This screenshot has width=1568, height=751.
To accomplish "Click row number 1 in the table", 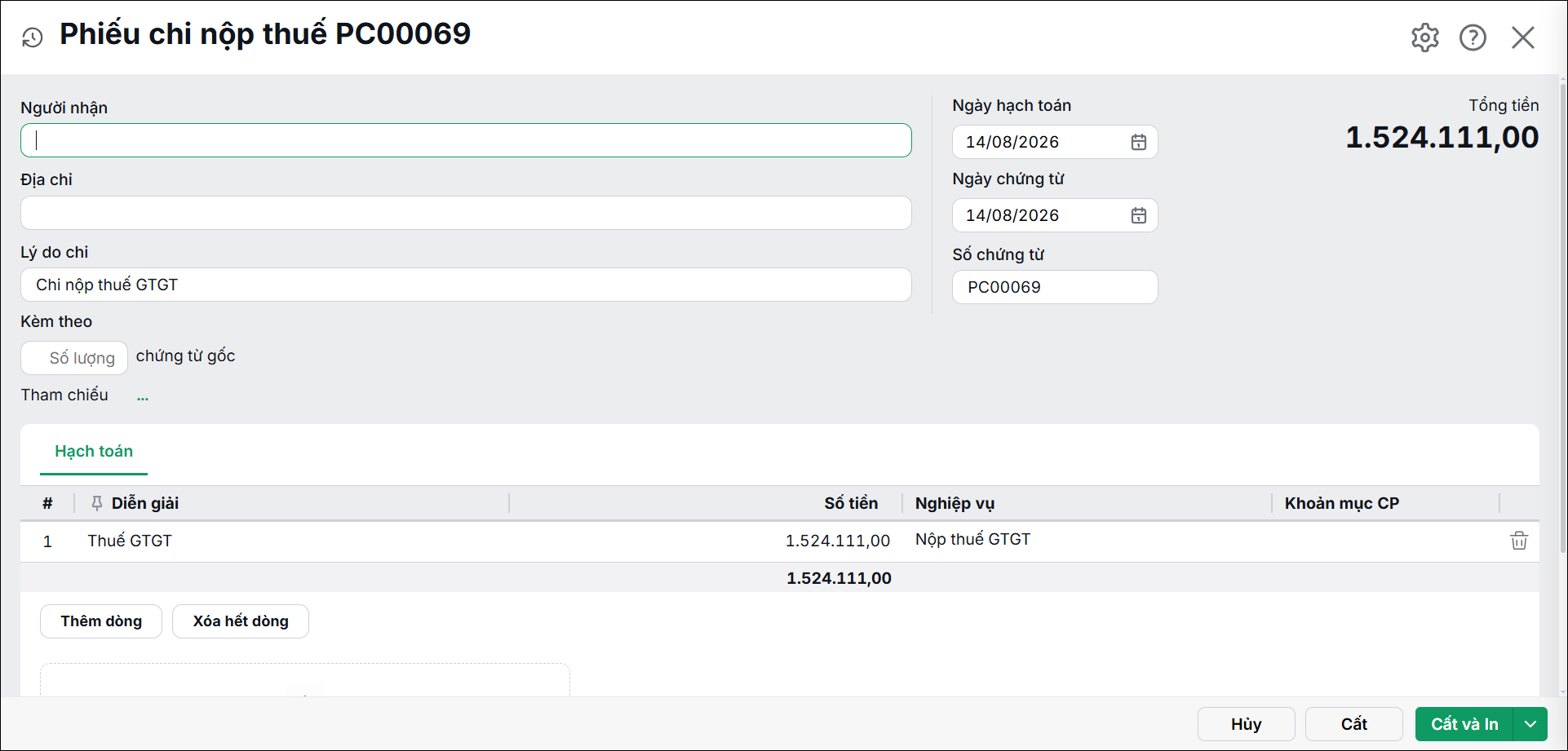I will click(47, 541).
